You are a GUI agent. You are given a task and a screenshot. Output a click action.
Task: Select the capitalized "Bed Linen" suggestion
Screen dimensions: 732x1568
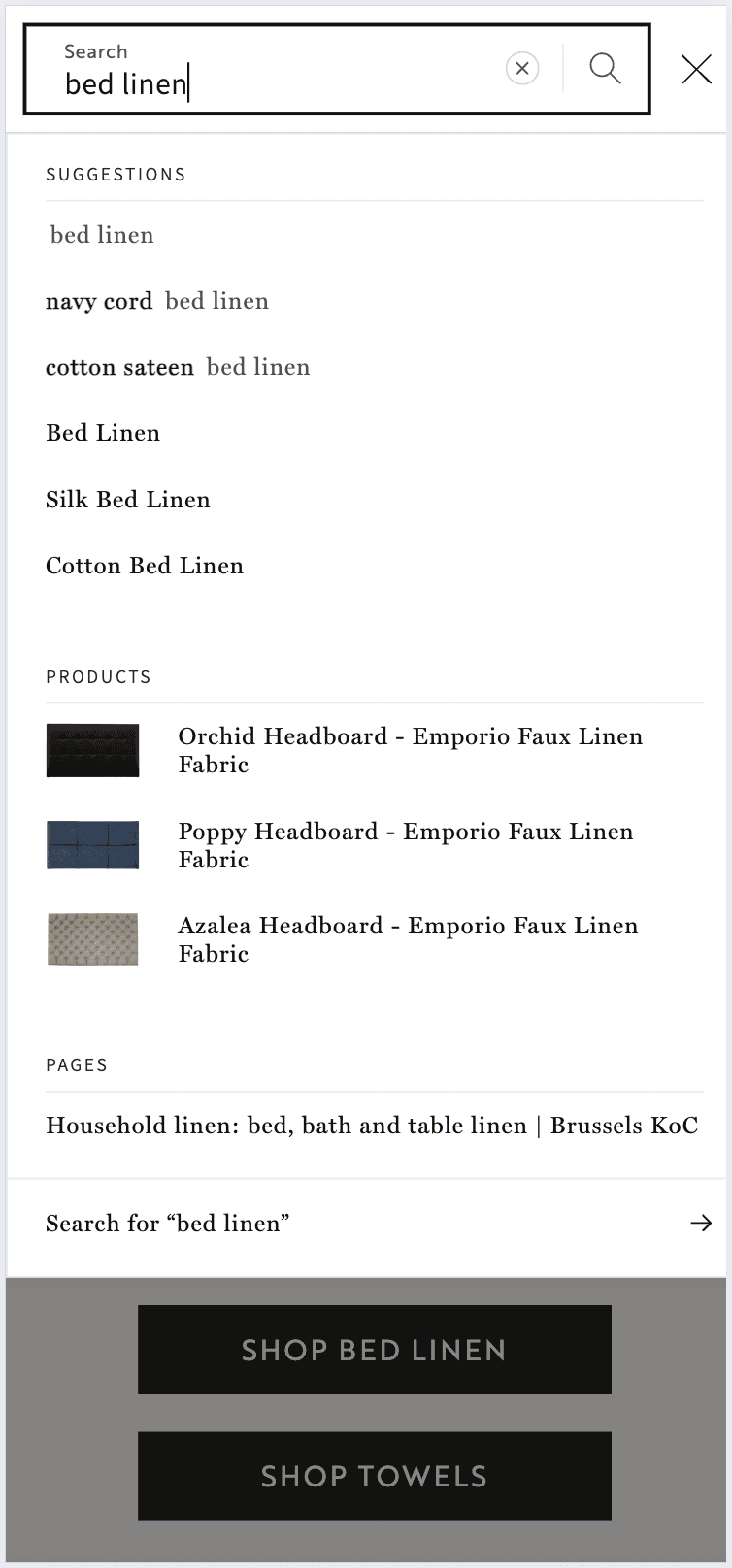(x=103, y=433)
